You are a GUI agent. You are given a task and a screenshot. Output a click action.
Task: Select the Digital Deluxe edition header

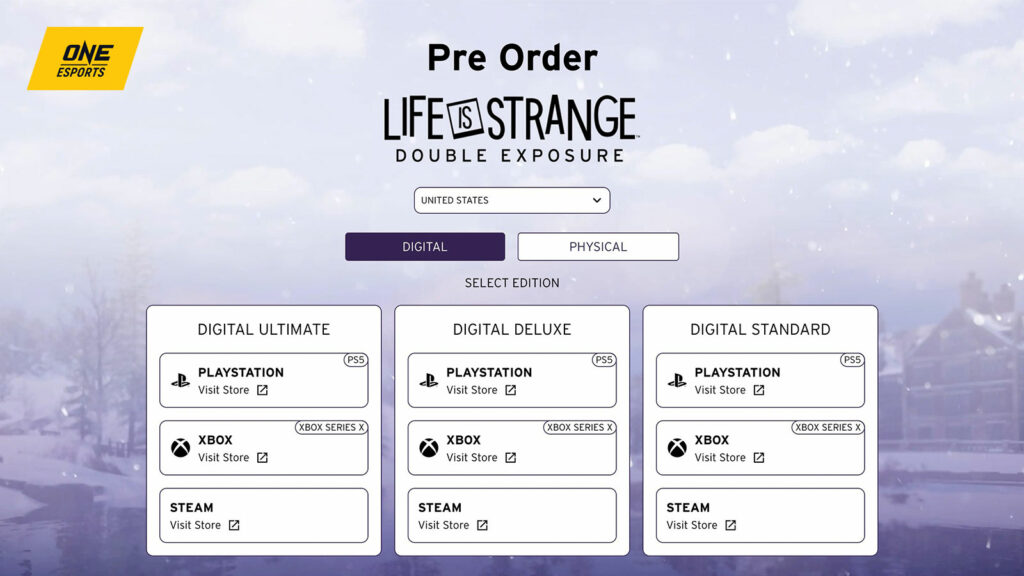click(x=511, y=329)
